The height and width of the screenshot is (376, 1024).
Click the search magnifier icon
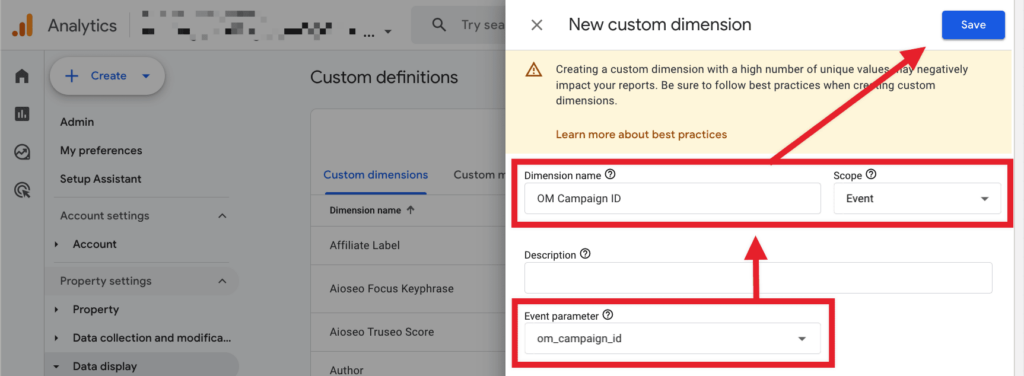pyautogui.click(x=440, y=25)
